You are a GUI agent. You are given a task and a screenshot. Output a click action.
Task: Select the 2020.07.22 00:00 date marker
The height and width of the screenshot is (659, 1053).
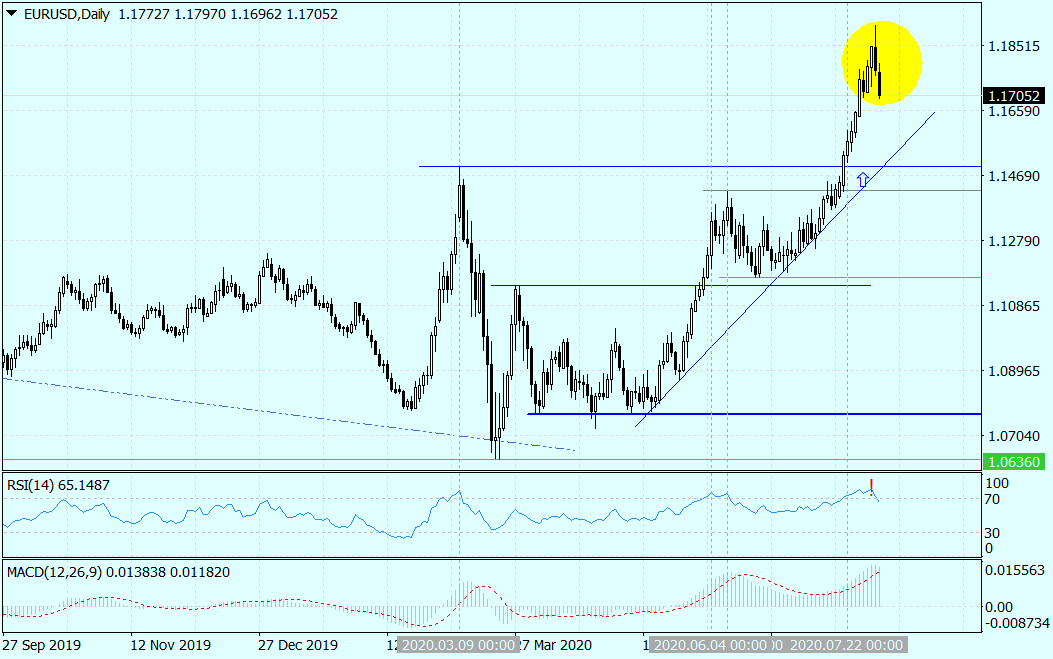846,645
